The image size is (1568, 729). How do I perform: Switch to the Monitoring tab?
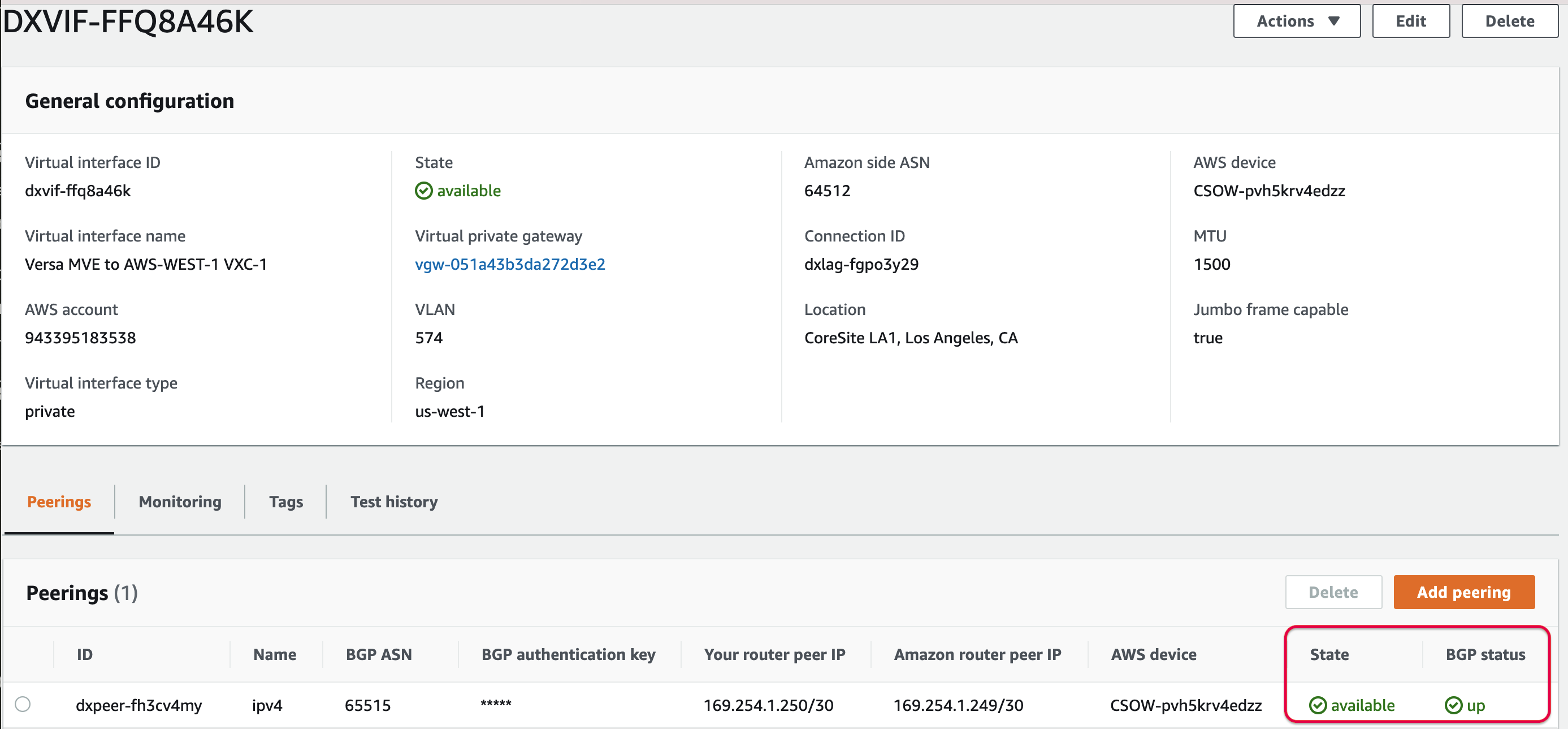click(180, 501)
